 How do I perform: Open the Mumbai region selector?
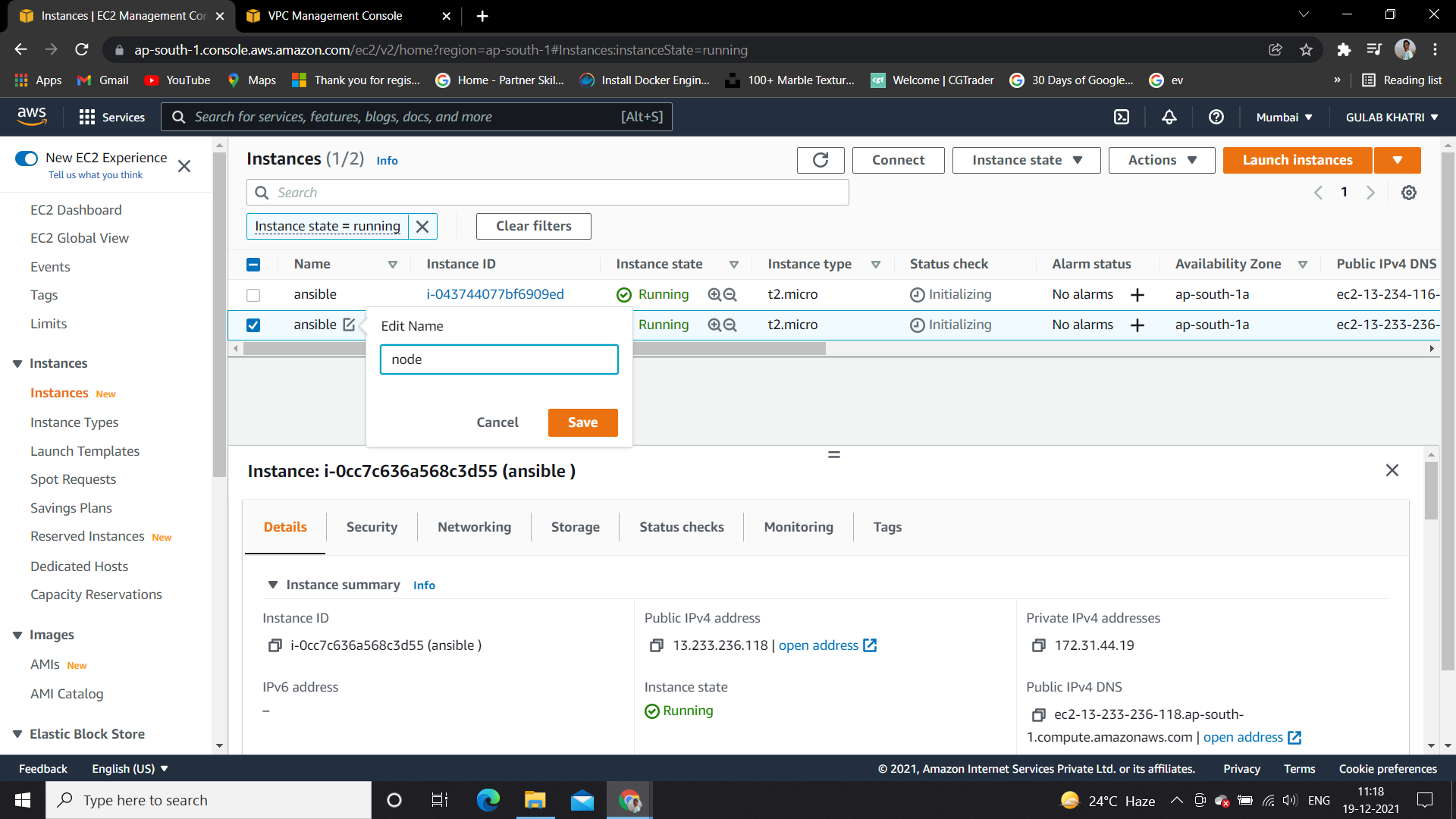[1282, 117]
